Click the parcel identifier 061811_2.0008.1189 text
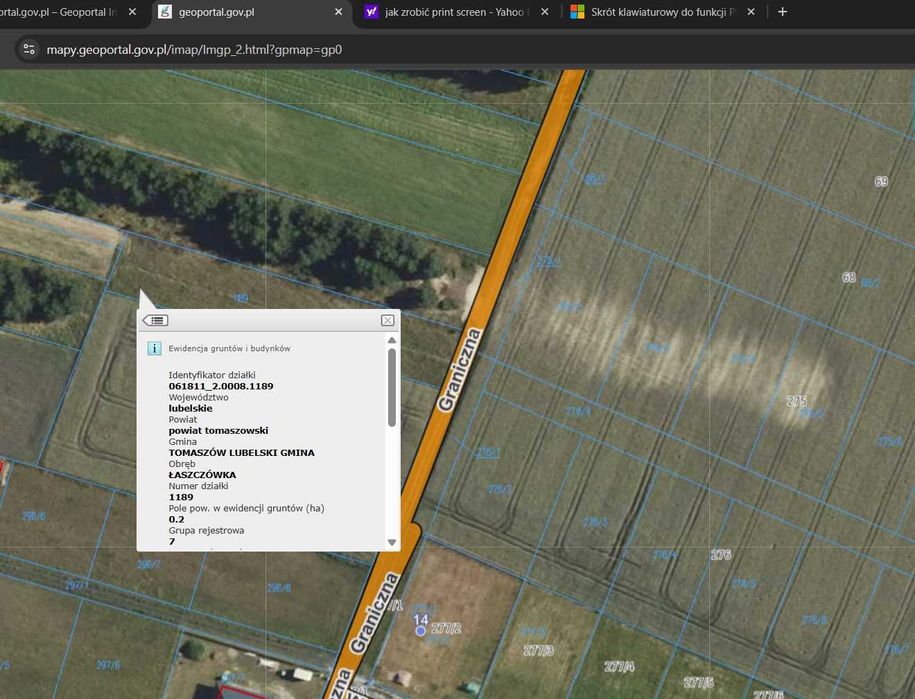915x699 pixels. coord(221,386)
